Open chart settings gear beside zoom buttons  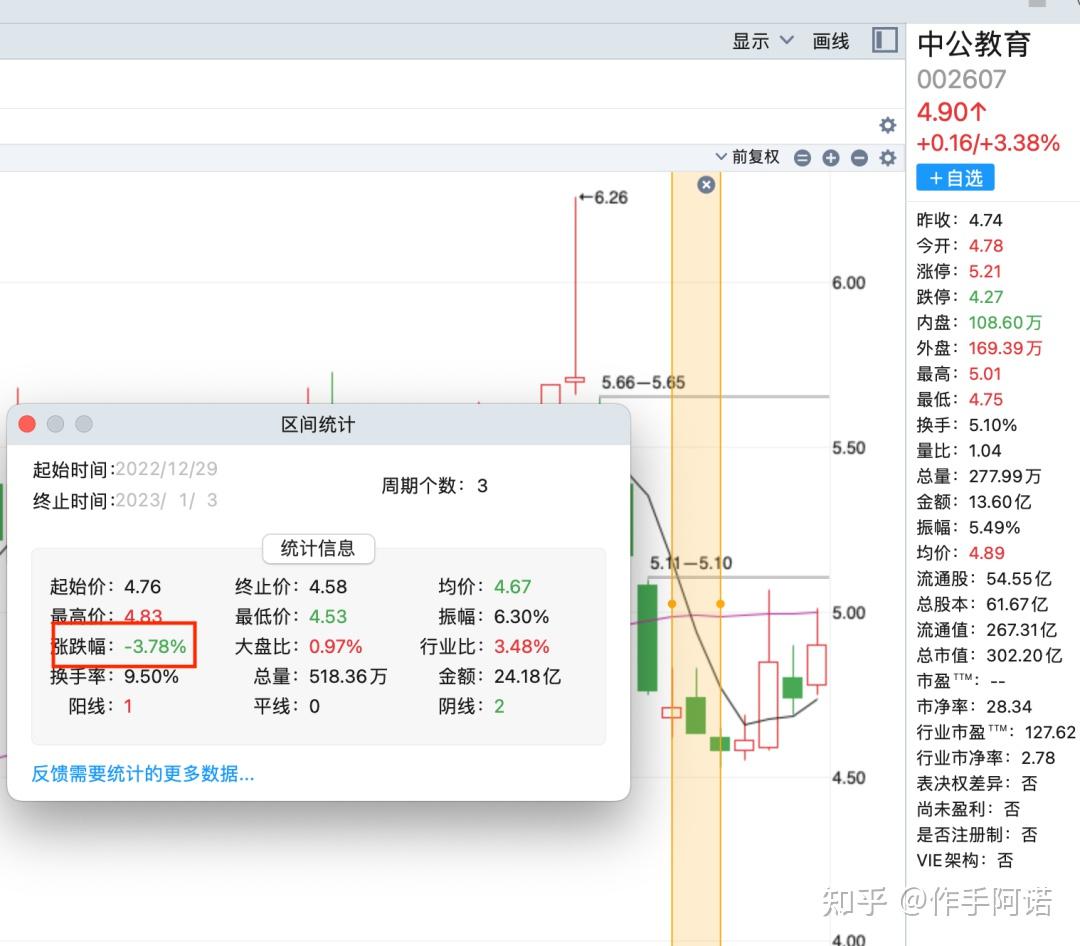(x=888, y=158)
